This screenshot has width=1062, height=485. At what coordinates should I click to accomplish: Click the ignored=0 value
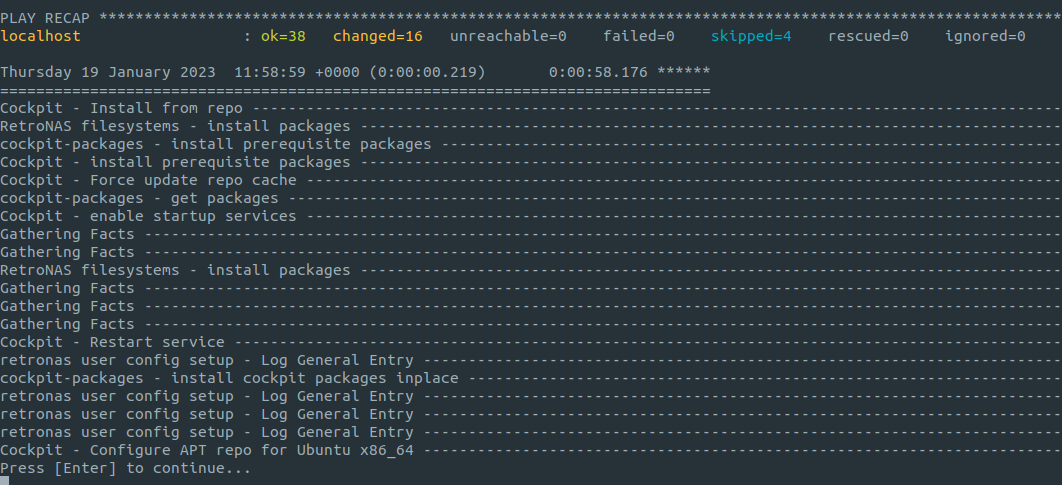pos(985,36)
